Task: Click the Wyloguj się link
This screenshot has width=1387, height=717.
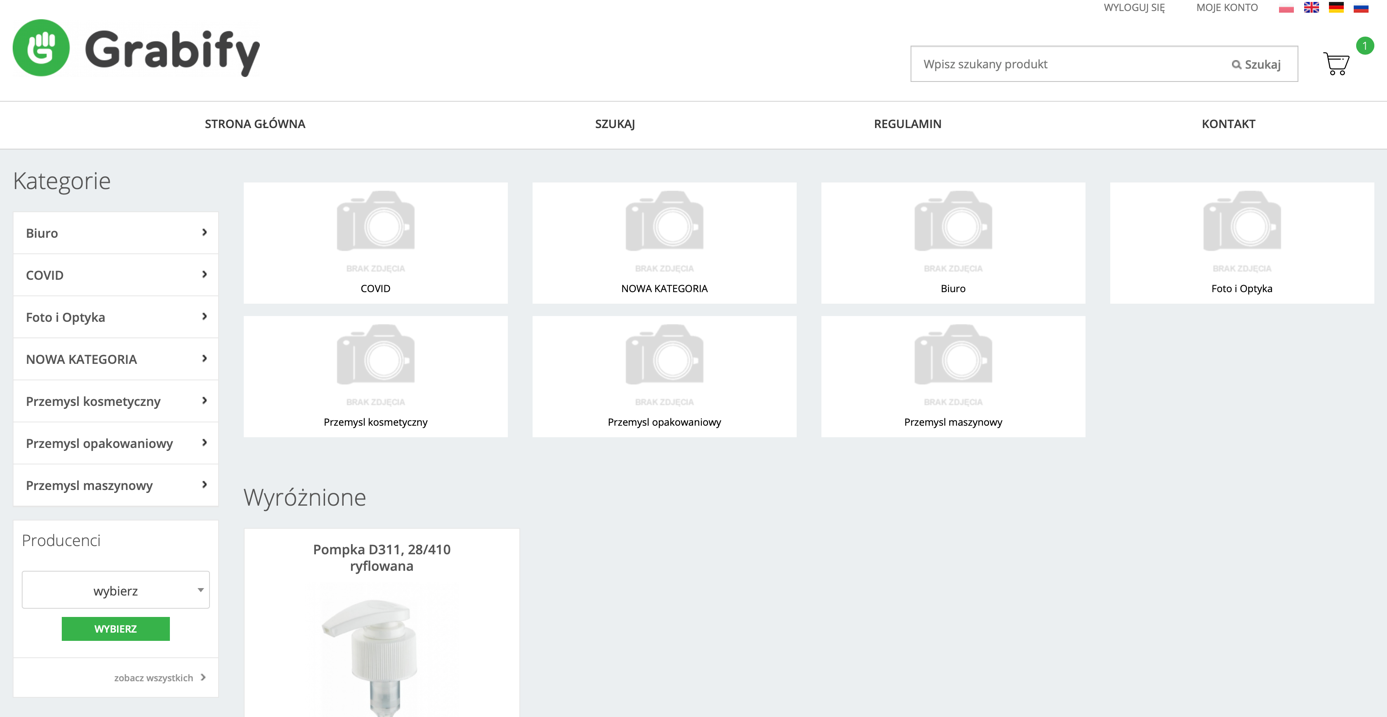Action: pyautogui.click(x=1134, y=8)
